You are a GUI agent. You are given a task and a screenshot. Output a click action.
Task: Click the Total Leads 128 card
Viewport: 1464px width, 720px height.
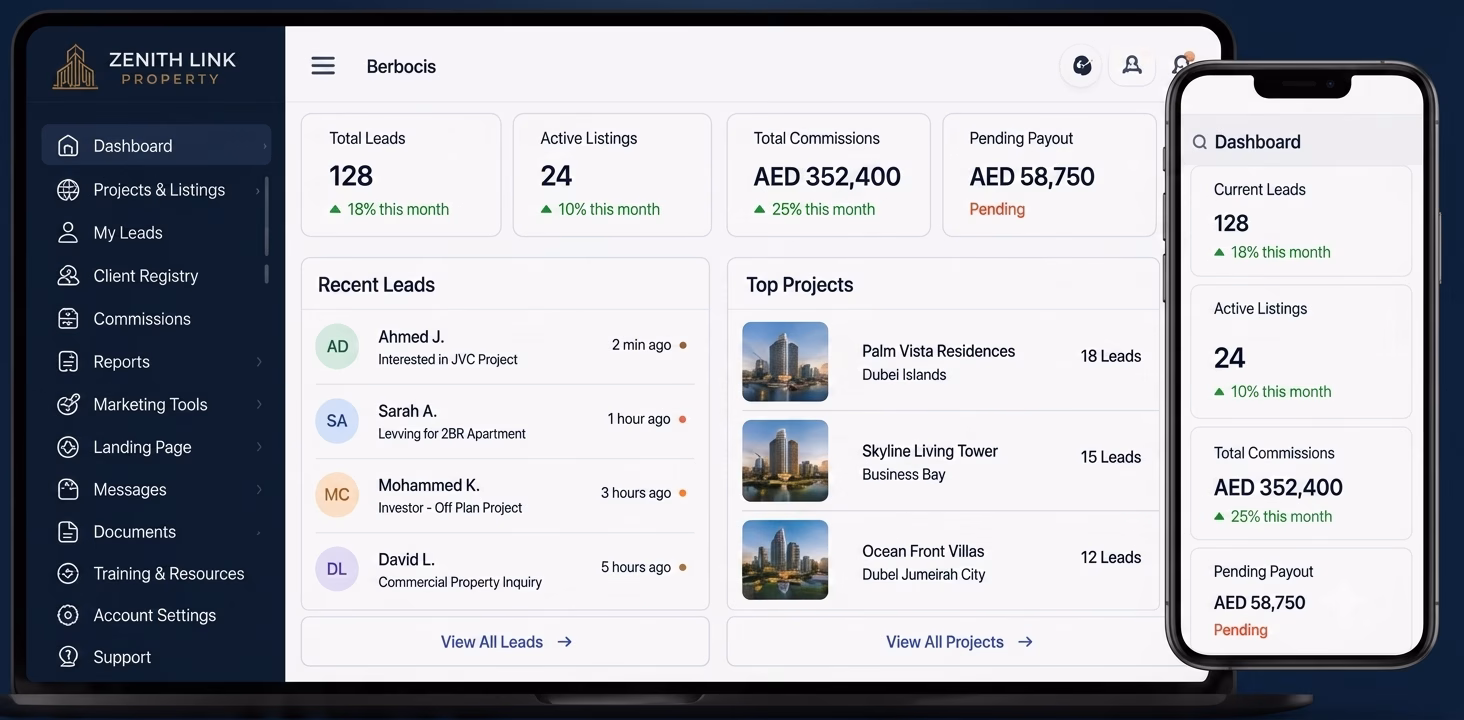point(401,175)
